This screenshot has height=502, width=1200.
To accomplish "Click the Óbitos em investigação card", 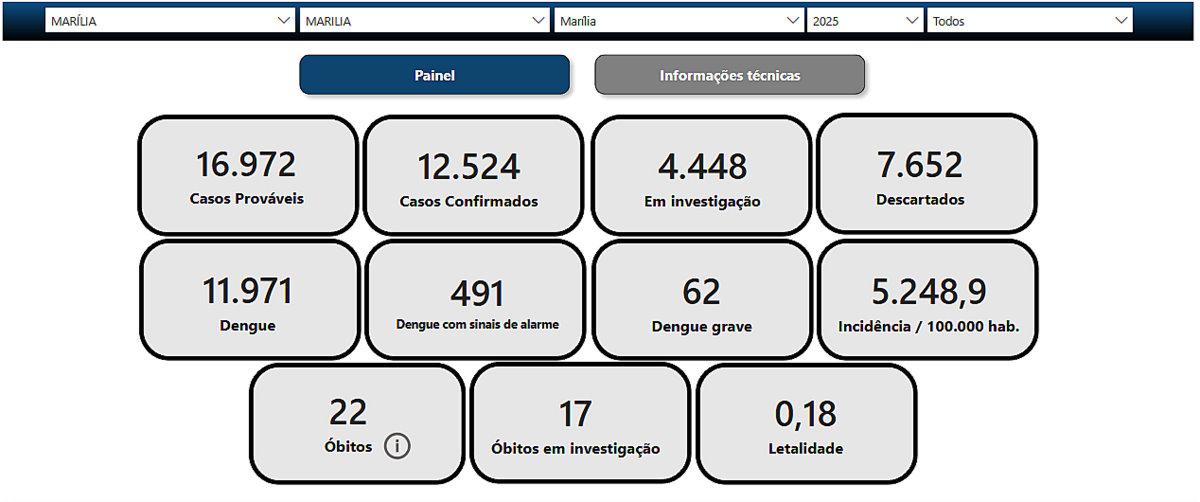I will [579, 424].
